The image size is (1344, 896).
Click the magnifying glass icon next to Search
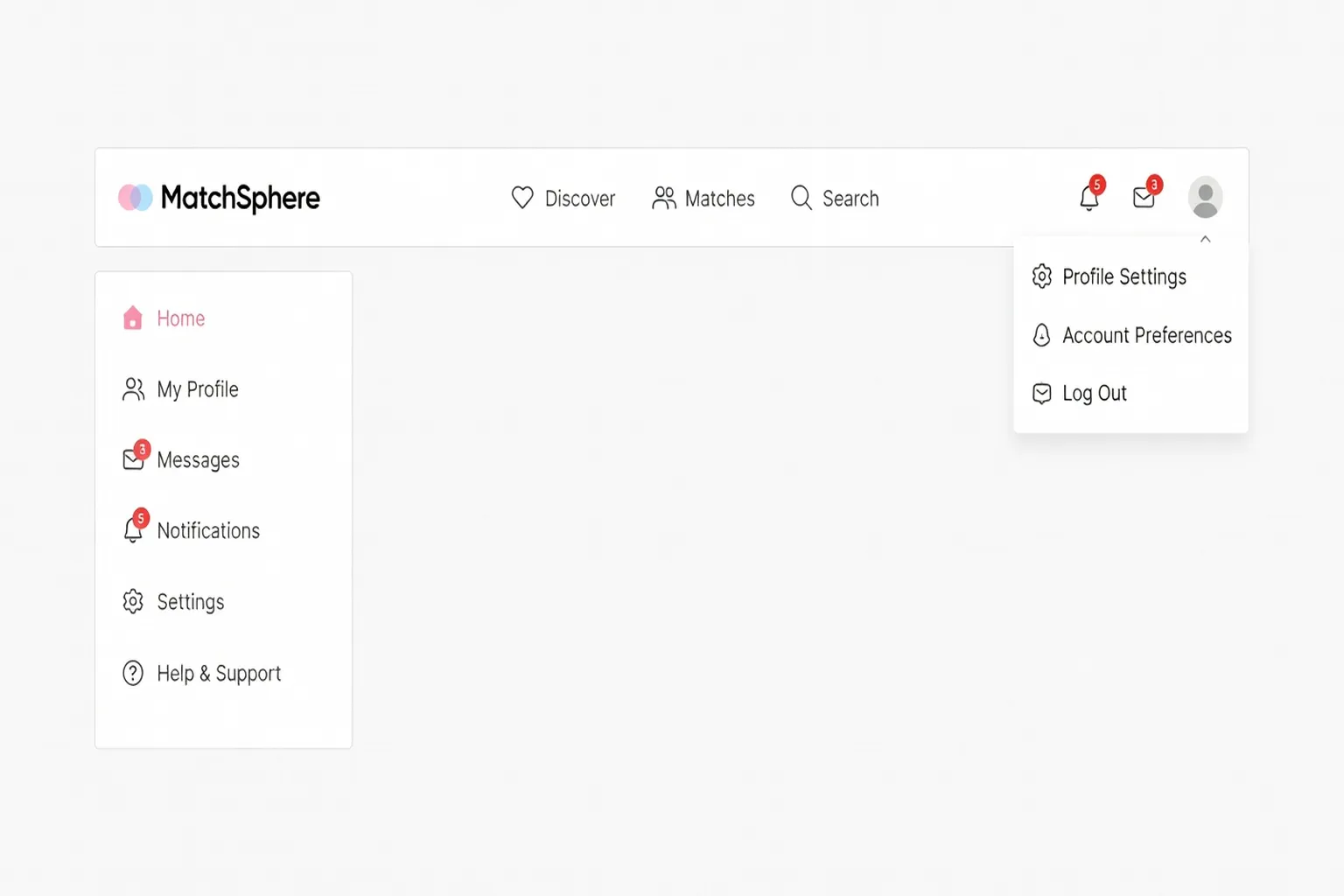801,199
